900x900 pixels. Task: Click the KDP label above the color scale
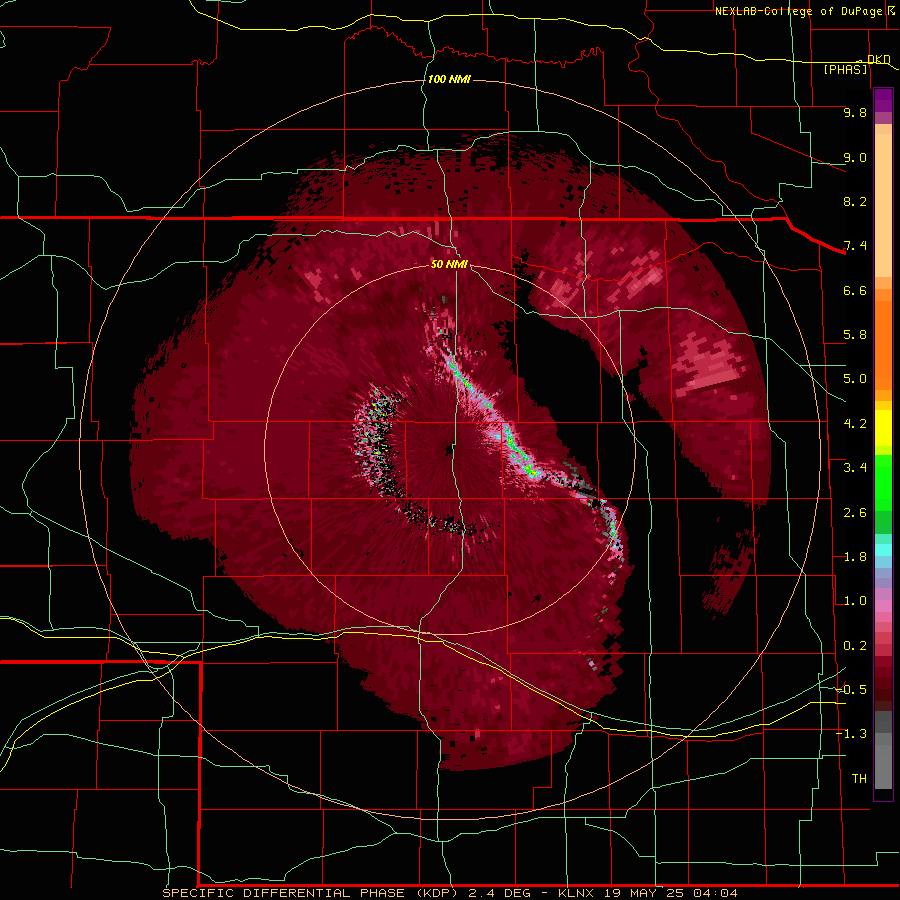(x=879, y=59)
